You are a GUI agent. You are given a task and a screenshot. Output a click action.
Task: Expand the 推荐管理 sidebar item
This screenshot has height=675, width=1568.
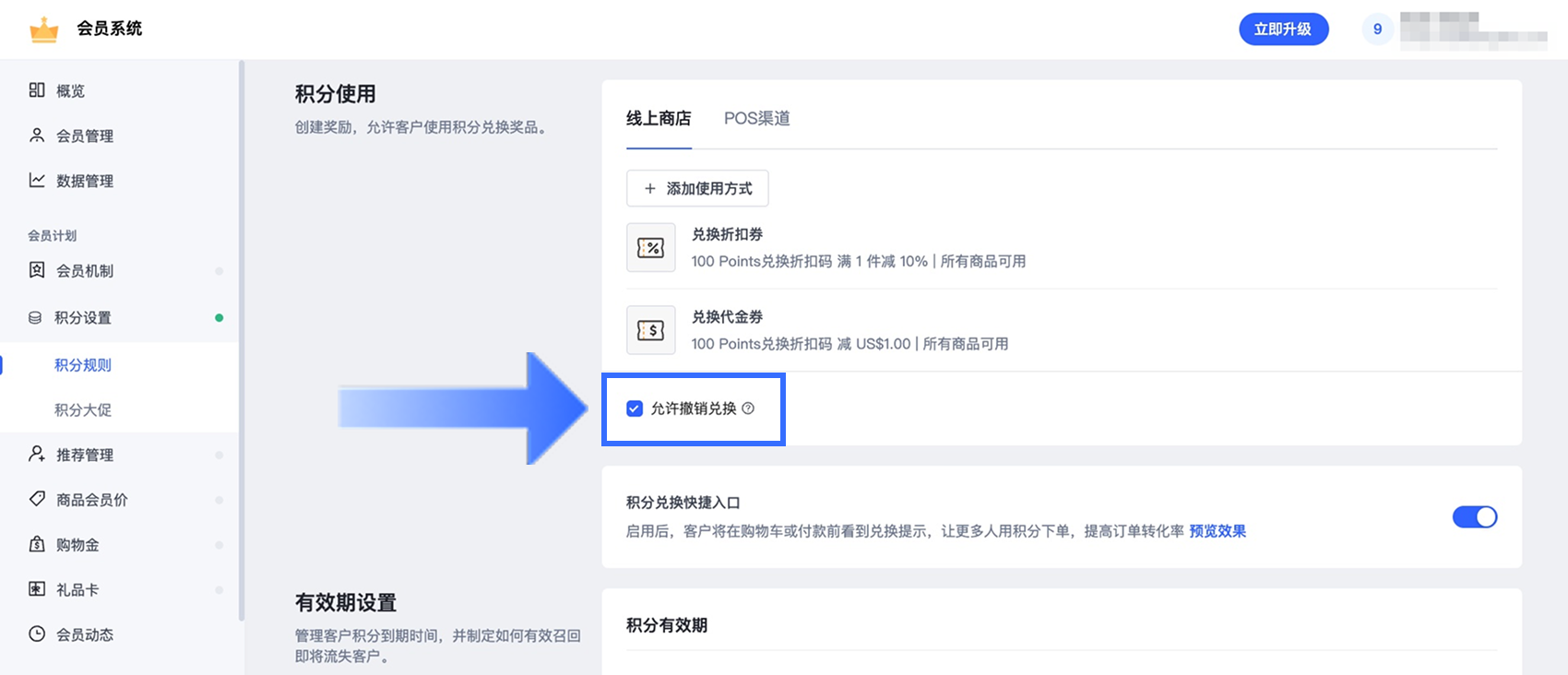pos(119,455)
